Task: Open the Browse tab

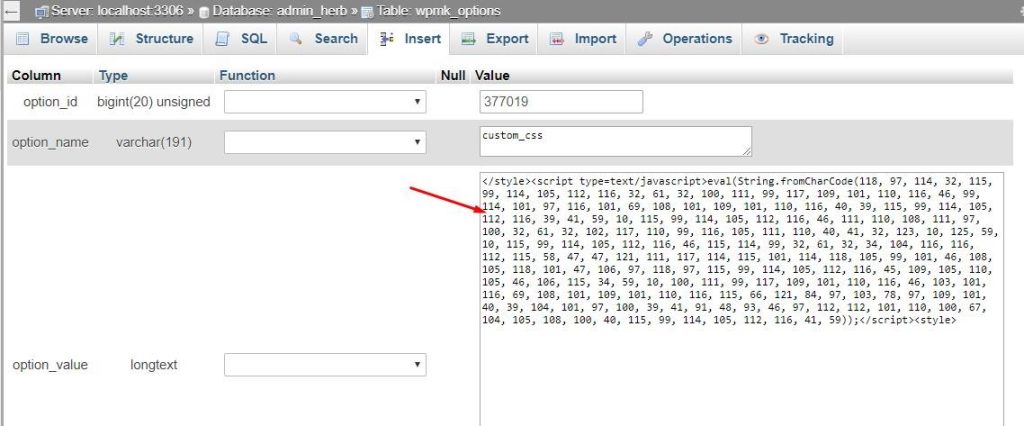Action: [51, 39]
